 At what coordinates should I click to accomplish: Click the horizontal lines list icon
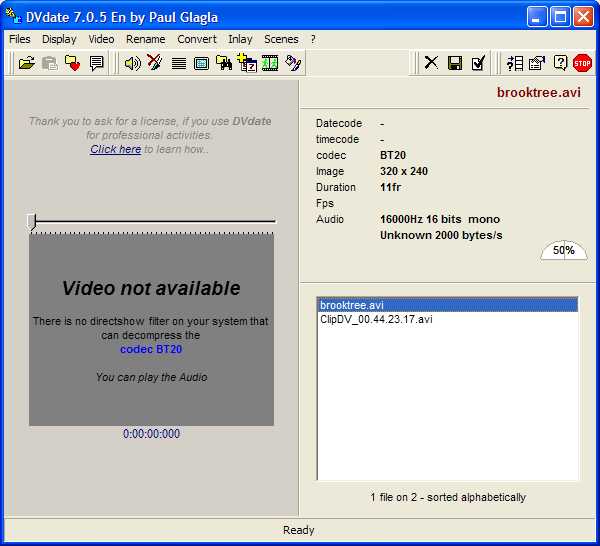[x=179, y=63]
